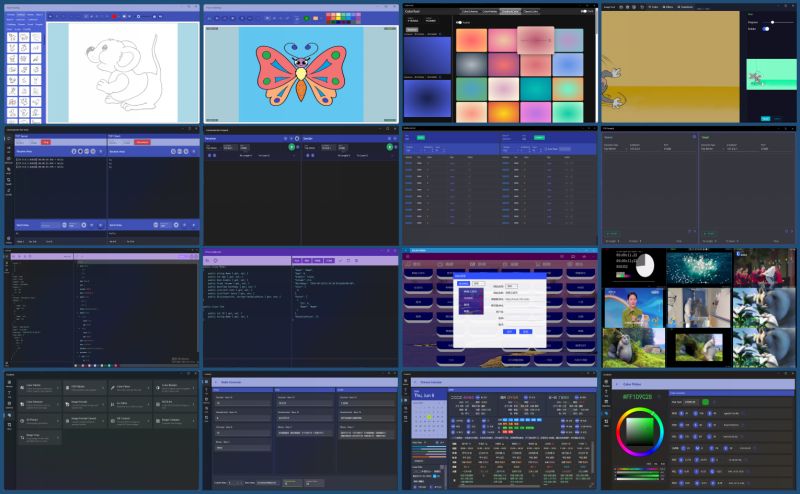Click the hex color code text
The image size is (800, 494).
point(637,397)
